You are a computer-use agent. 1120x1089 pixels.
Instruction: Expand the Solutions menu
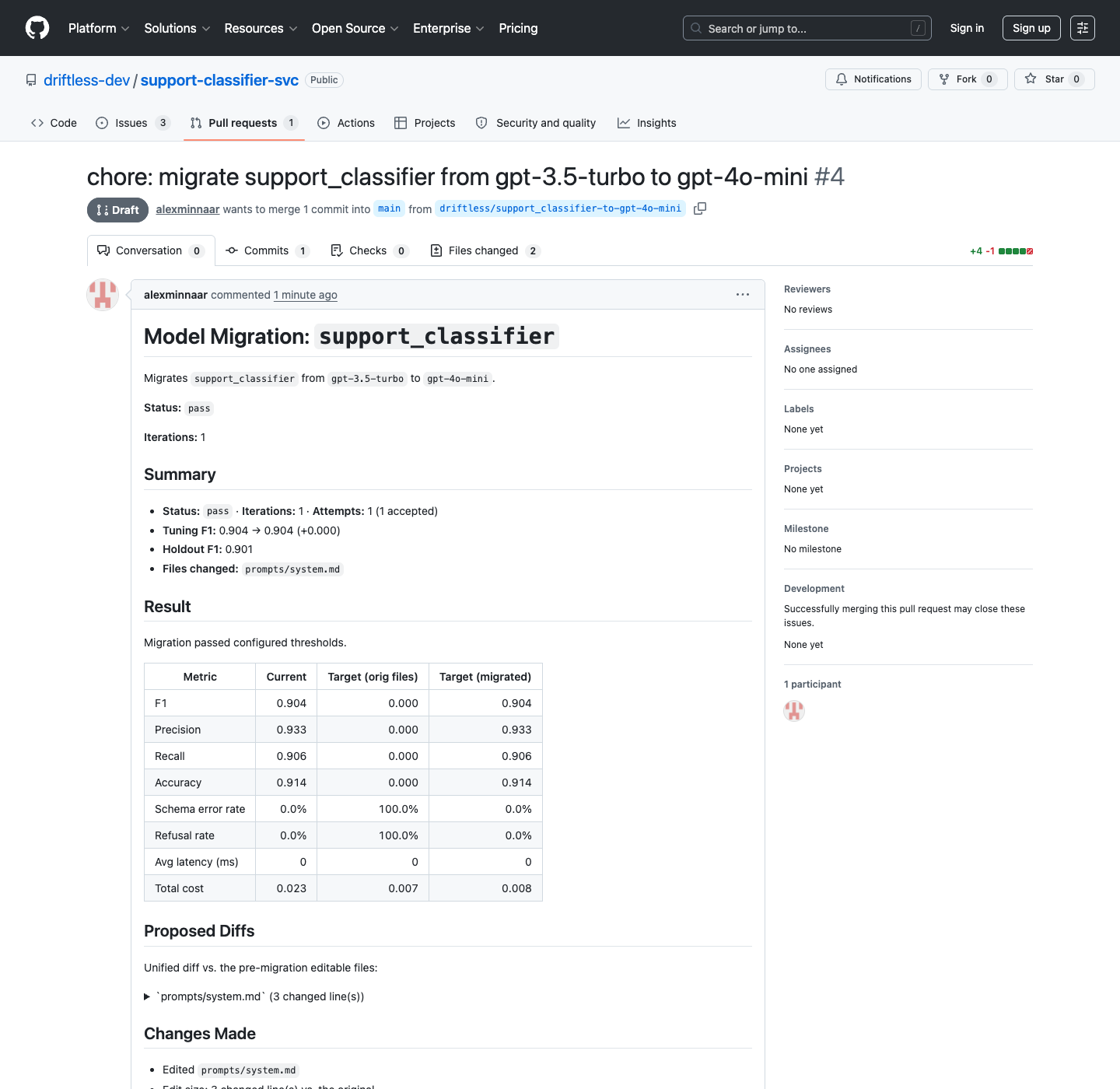tap(177, 28)
